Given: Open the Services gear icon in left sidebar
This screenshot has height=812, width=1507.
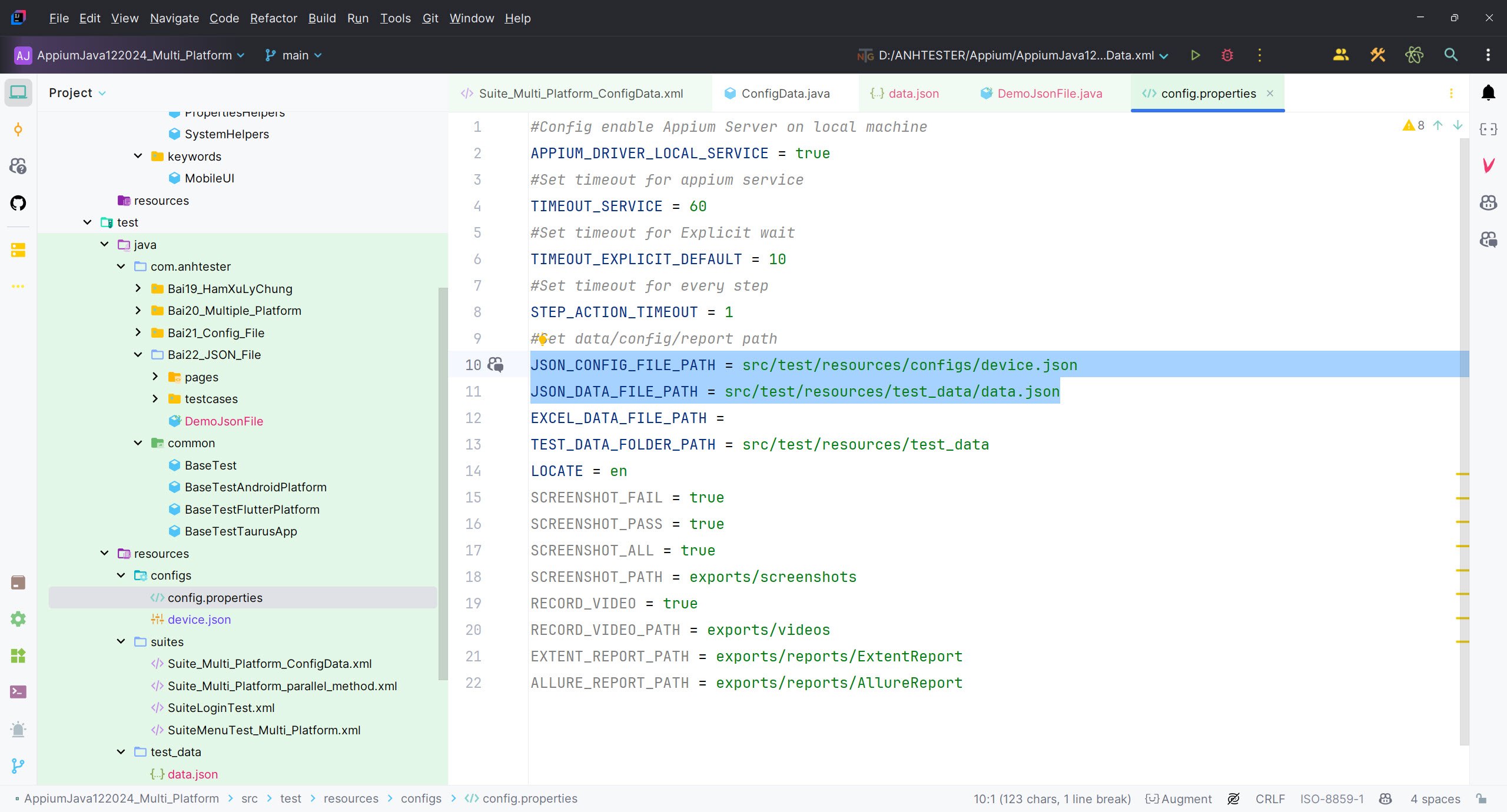Looking at the screenshot, I should pyautogui.click(x=18, y=619).
